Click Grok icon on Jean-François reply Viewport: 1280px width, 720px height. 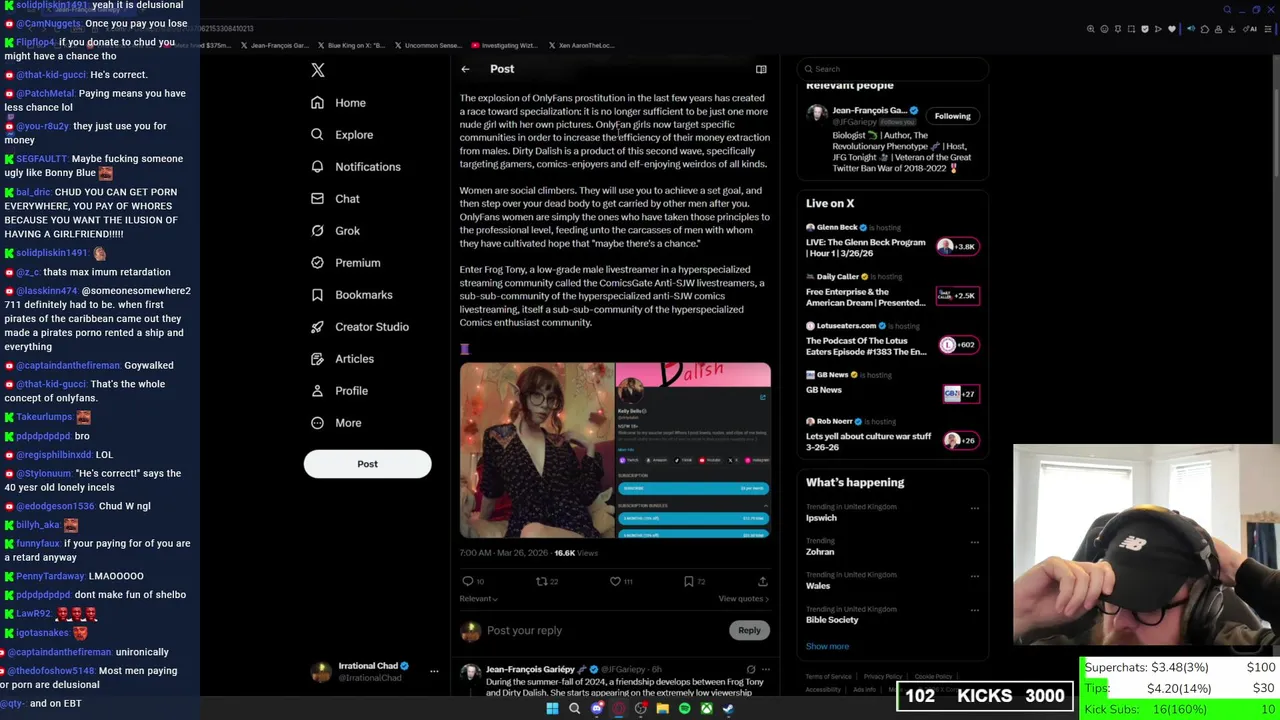click(x=751, y=669)
